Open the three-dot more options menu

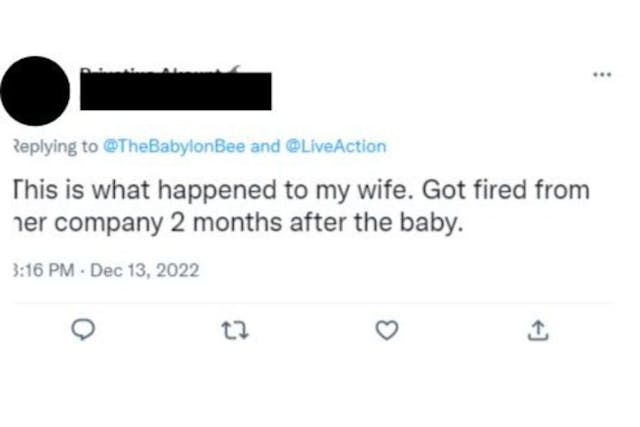tap(600, 74)
